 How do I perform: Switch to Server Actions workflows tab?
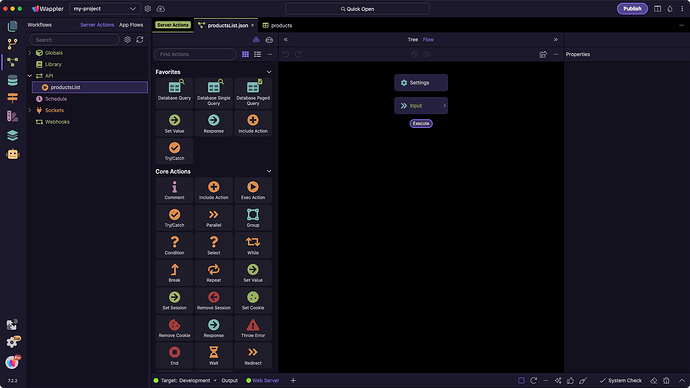(x=97, y=25)
